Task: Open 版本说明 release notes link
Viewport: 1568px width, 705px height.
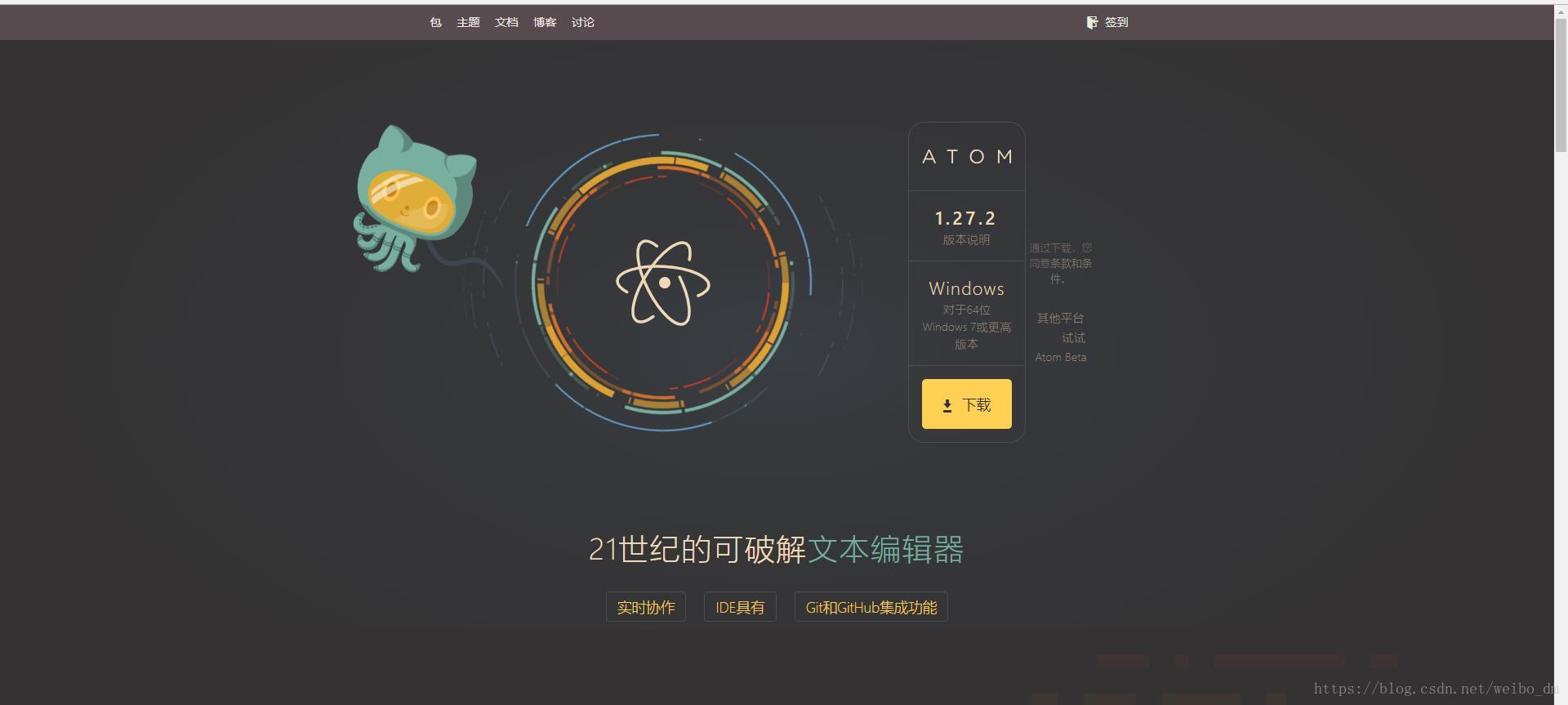Action: point(966,239)
